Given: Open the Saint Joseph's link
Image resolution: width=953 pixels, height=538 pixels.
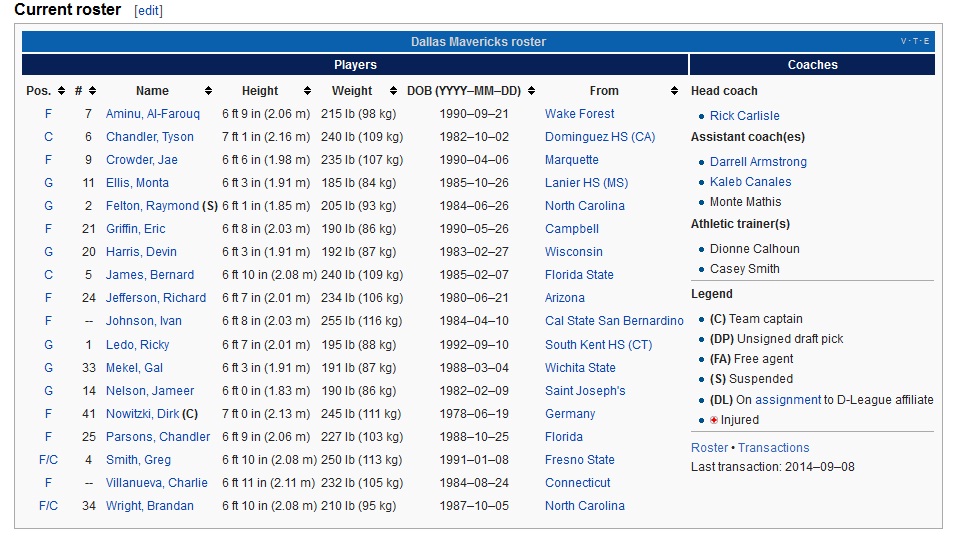Looking at the screenshot, I should (585, 391).
